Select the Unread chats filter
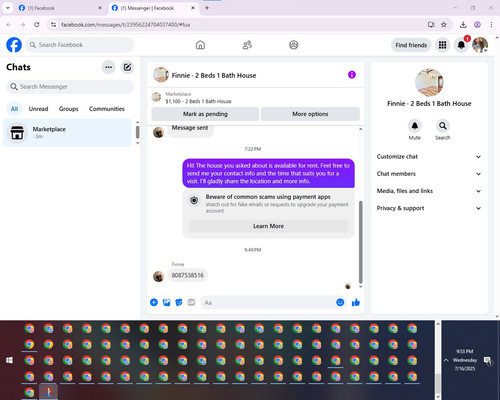Viewport: 500px width, 400px height. click(x=38, y=109)
